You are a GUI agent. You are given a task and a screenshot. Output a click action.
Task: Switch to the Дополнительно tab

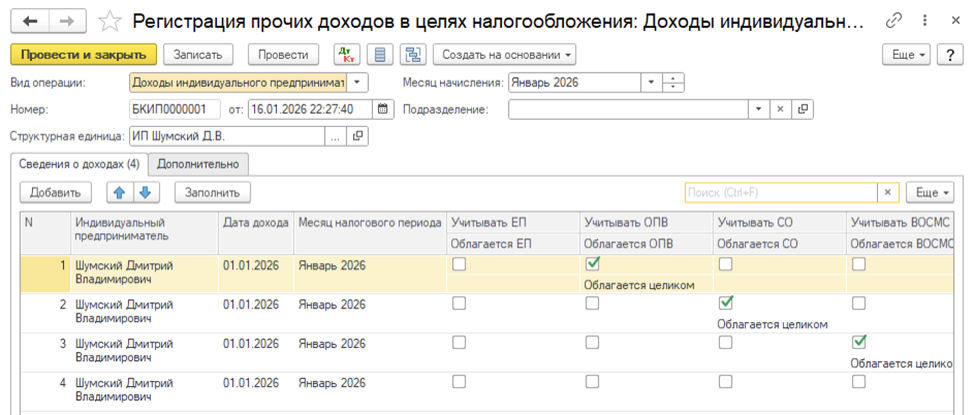(198, 164)
